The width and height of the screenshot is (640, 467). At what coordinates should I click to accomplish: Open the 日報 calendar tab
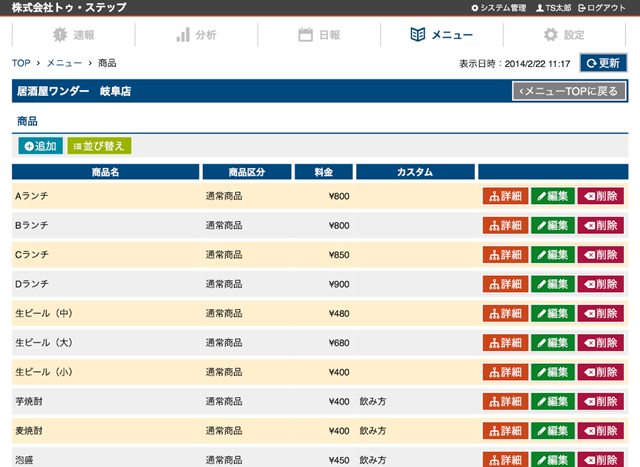click(x=319, y=35)
